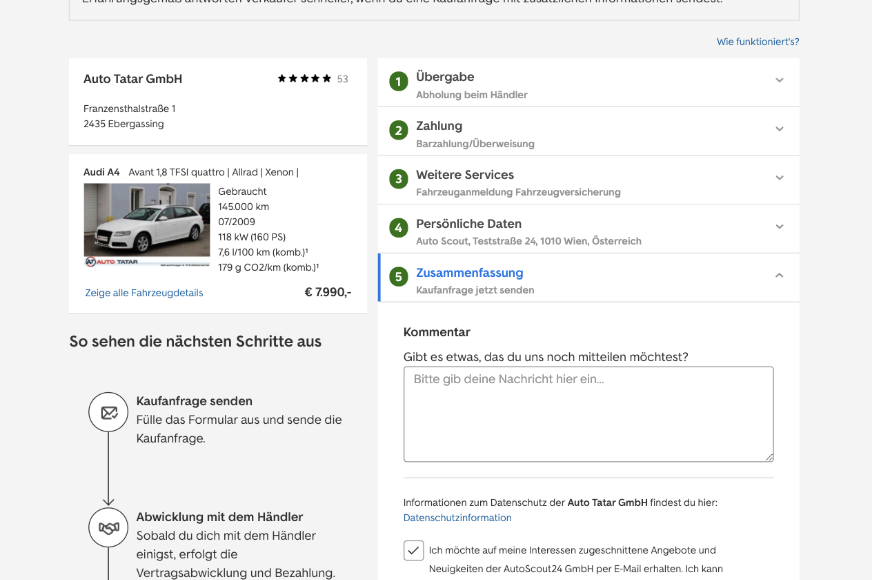Open the Zahlung step header
872x580 pixels.
coord(588,131)
